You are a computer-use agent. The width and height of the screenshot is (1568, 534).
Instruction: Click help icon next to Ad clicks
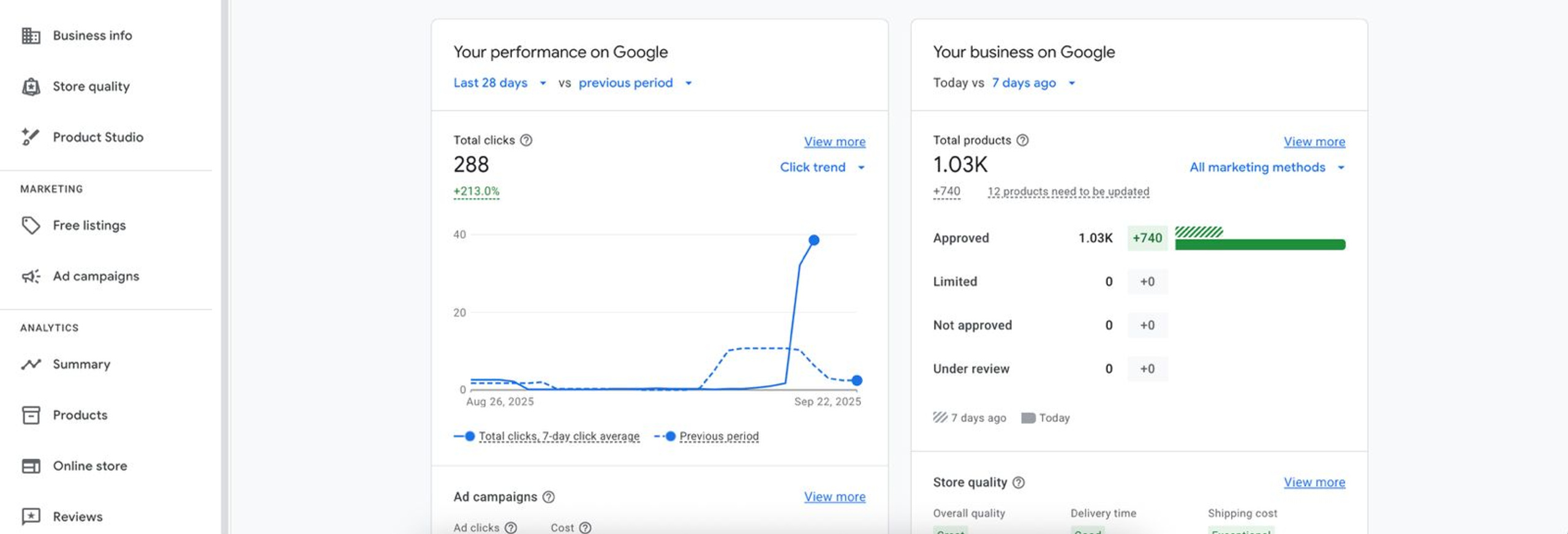pyautogui.click(x=511, y=528)
